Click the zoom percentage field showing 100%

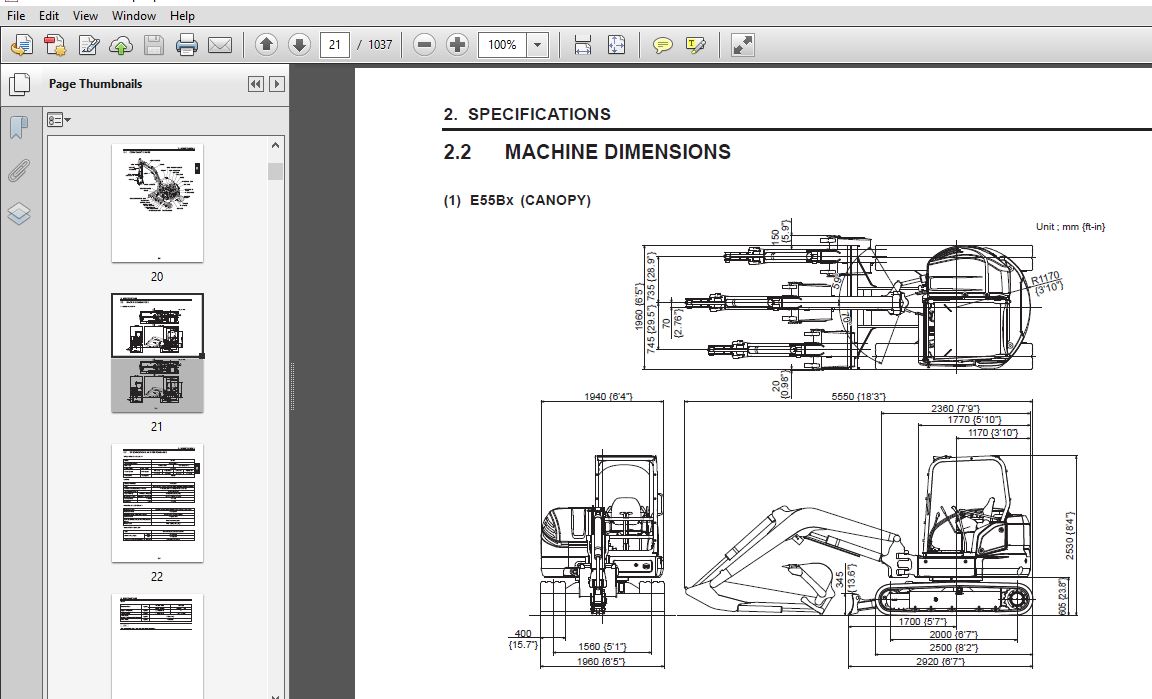click(503, 45)
